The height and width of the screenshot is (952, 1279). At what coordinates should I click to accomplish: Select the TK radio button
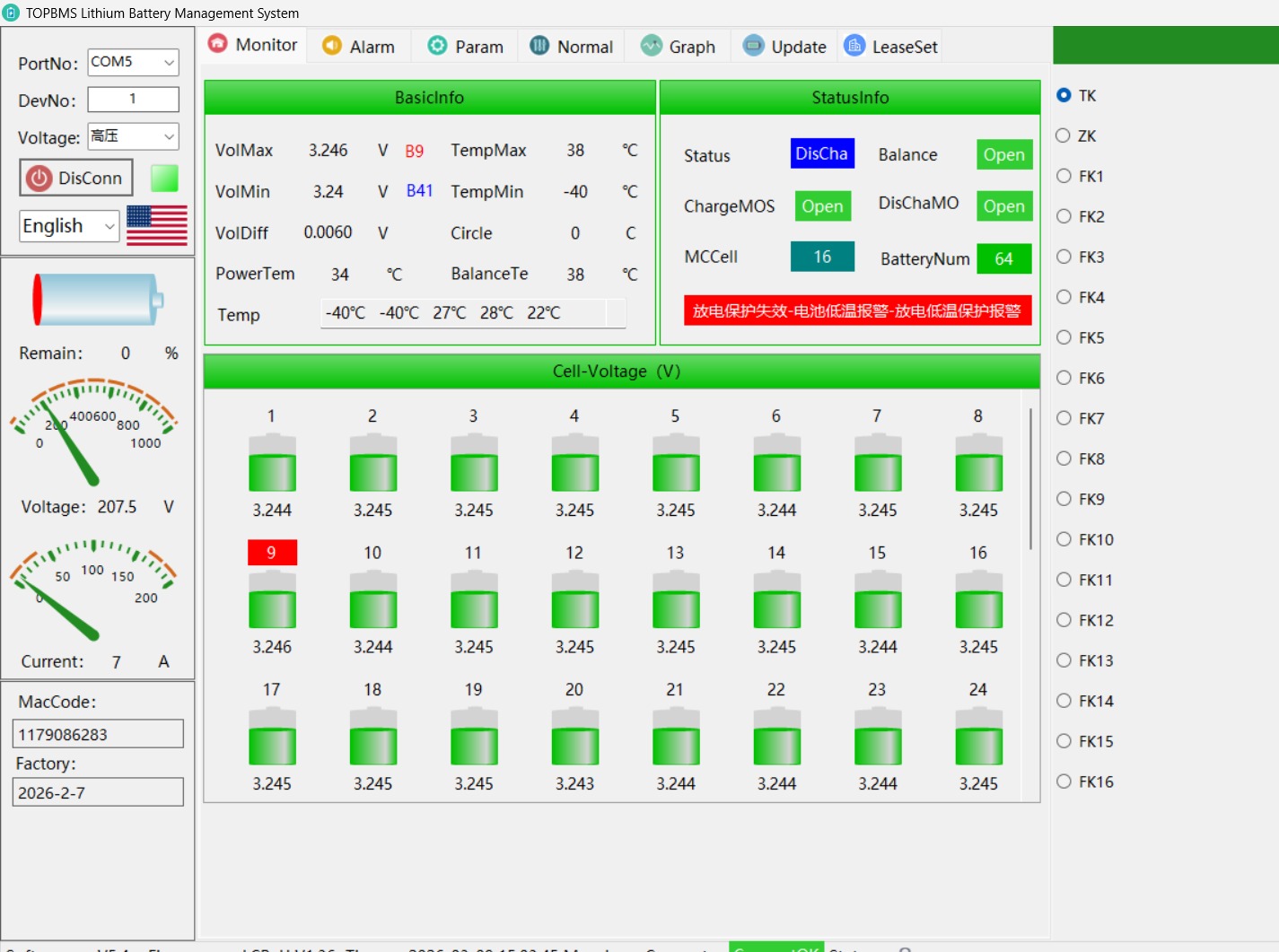tap(1064, 95)
